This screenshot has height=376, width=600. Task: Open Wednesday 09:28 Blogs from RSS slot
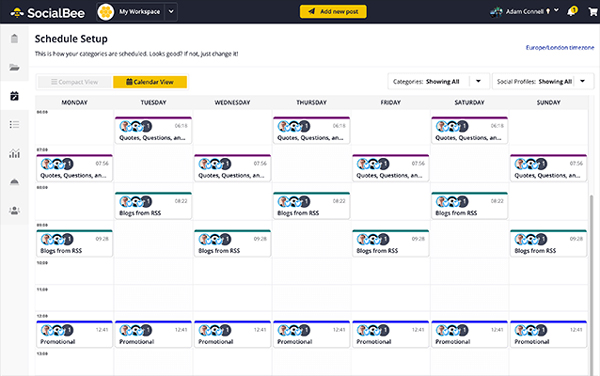click(232, 244)
